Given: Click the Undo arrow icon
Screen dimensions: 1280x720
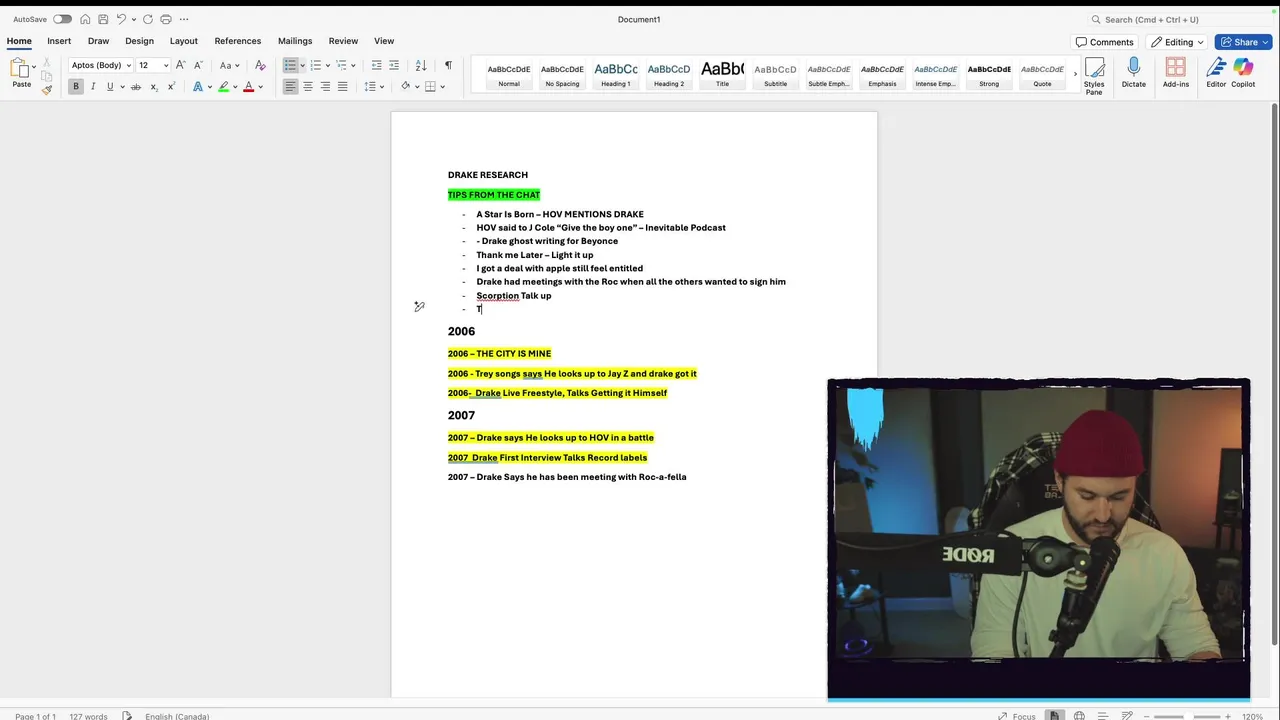Looking at the screenshot, I should [121, 19].
